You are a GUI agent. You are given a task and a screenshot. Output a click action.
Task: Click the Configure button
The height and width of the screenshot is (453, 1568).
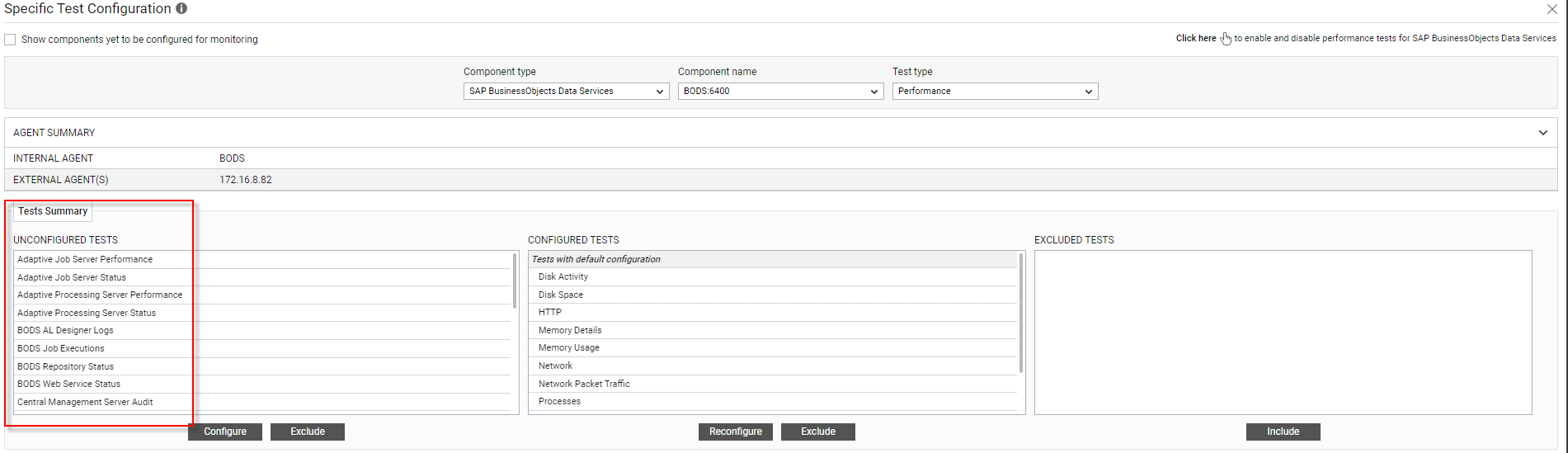click(x=225, y=432)
